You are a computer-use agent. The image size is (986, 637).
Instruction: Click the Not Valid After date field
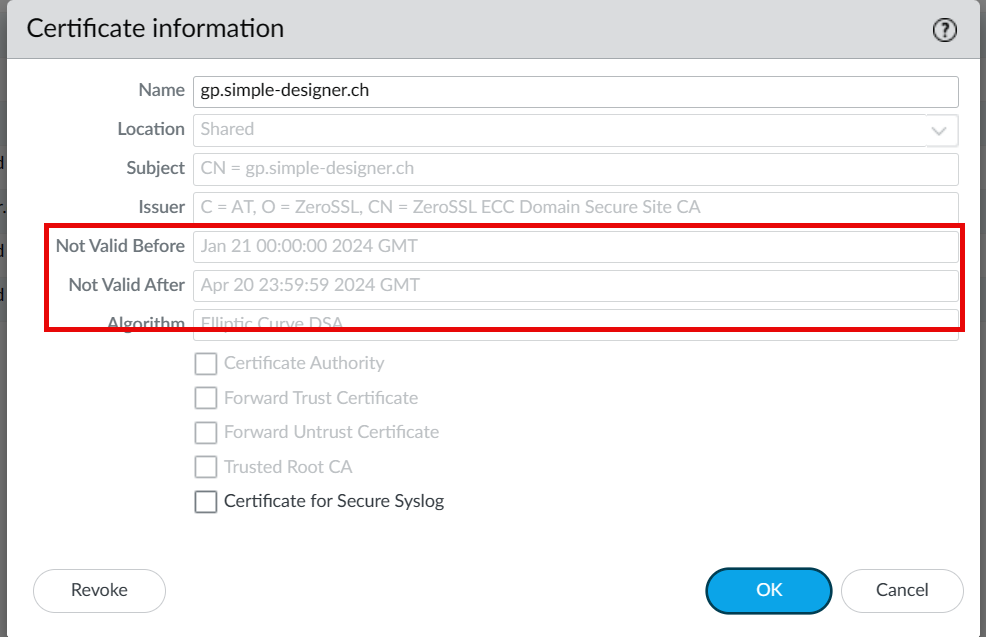[575, 285]
